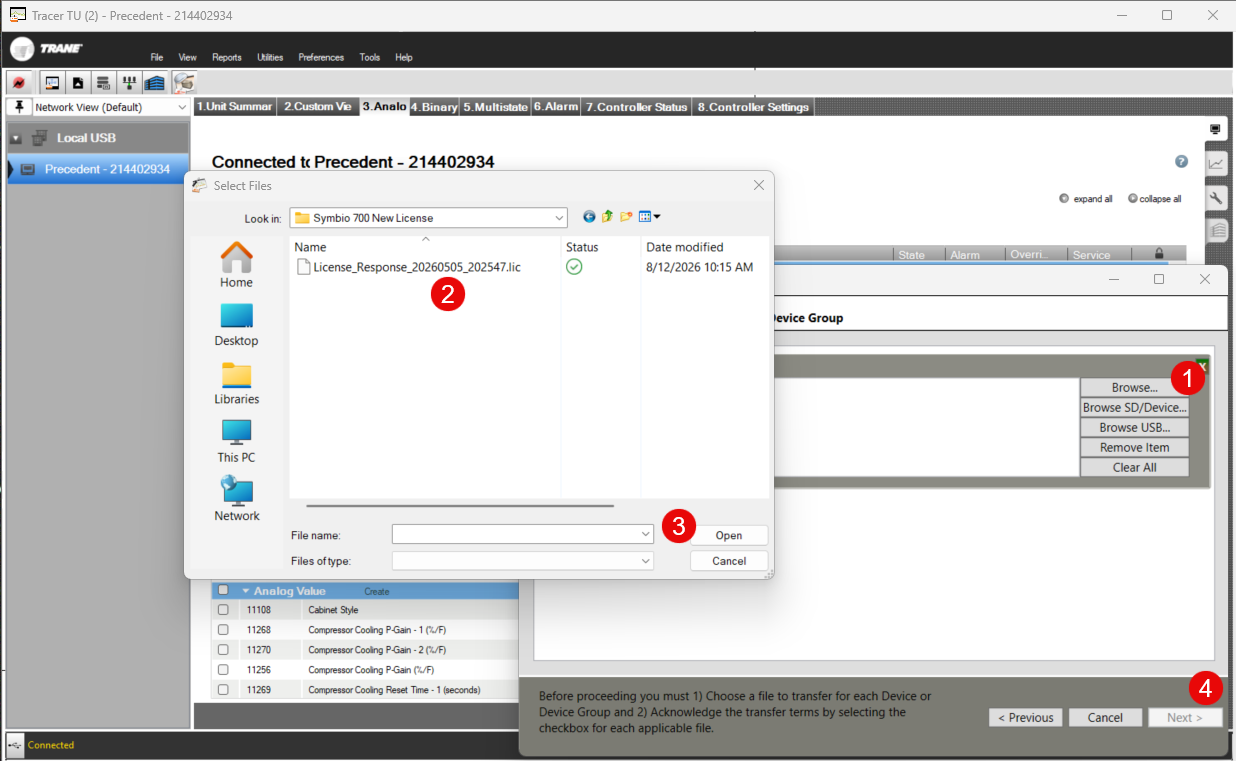The image size is (1236, 761).
Task: Collapse the Analog Value group arrow
Action: [x=245, y=591]
